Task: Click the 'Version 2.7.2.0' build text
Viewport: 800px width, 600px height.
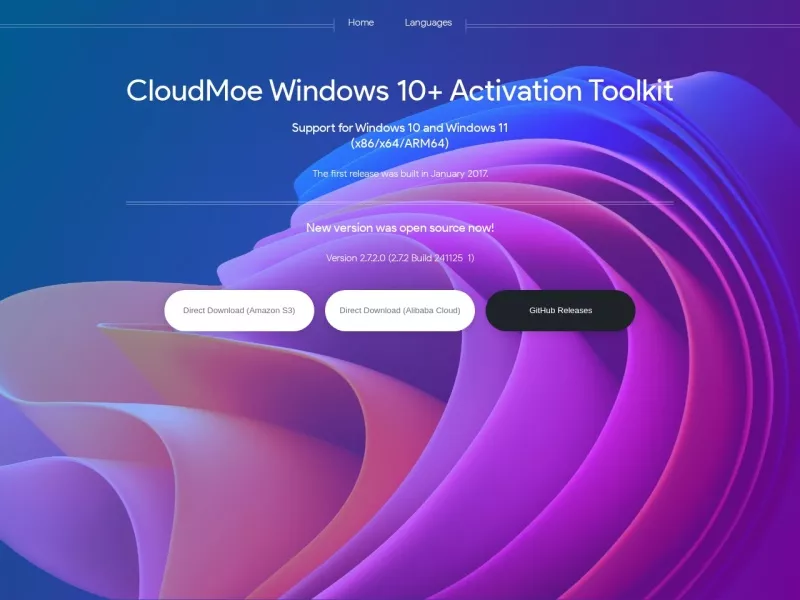Action: coord(400,258)
